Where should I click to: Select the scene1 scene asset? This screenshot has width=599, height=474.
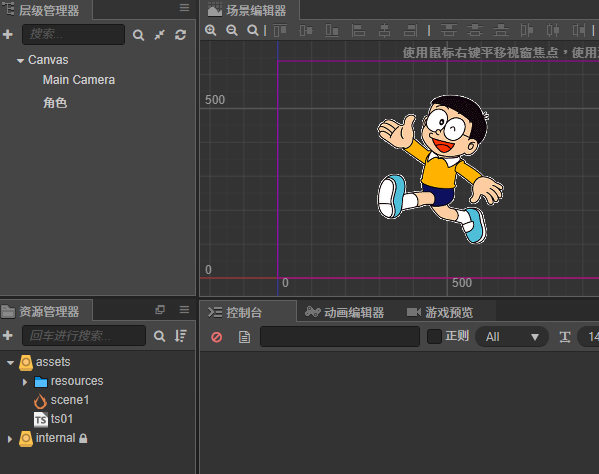click(70, 400)
